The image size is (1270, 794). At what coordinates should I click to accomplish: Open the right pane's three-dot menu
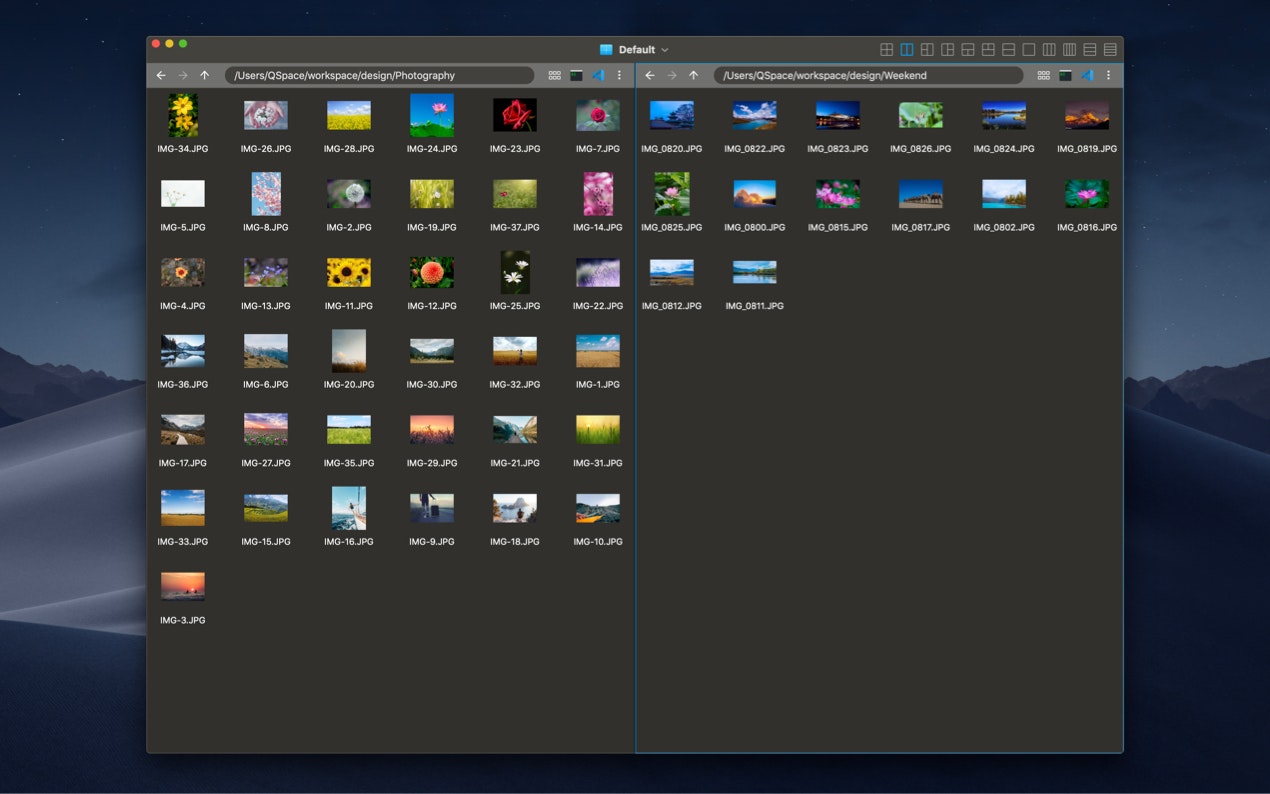point(1108,75)
